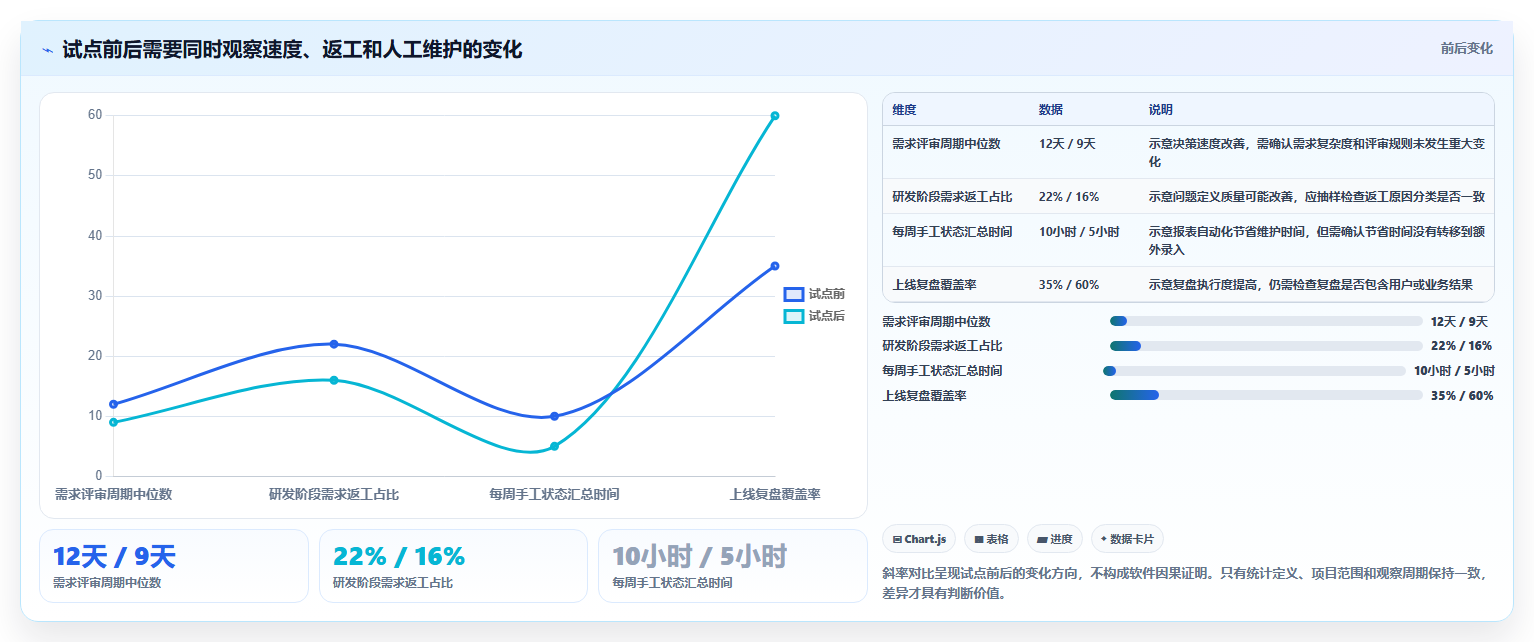The height and width of the screenshot is (642, 1534).
Task: Click the 说明 table column header
Action: 1161,110
